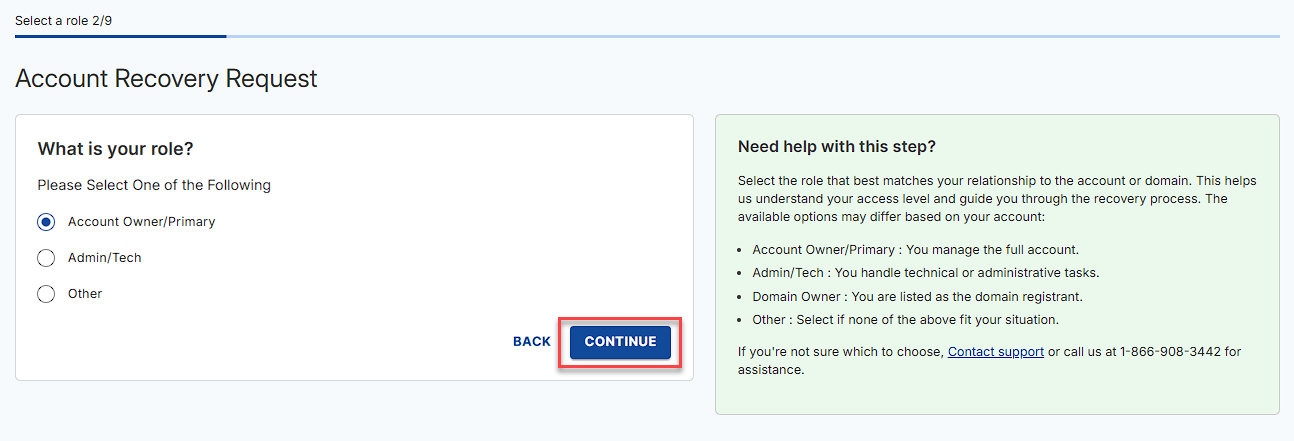Click the 'Account Recovery Request' page heading

coord(166,78)
